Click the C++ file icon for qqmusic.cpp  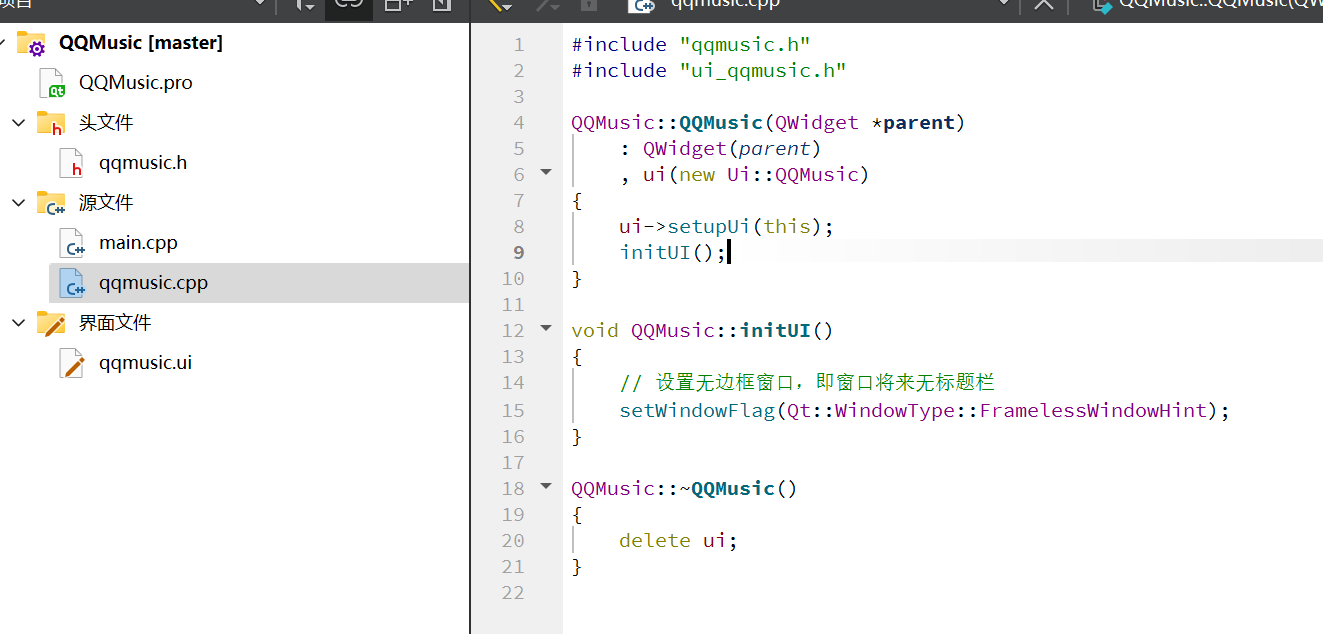pyautogui.click(x=72, y=283)
